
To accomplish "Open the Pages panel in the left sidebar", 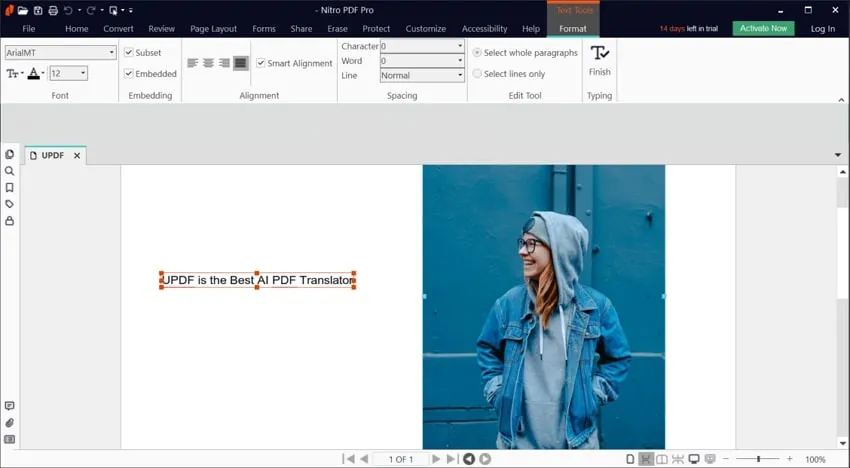I will (x=10, y=155).
